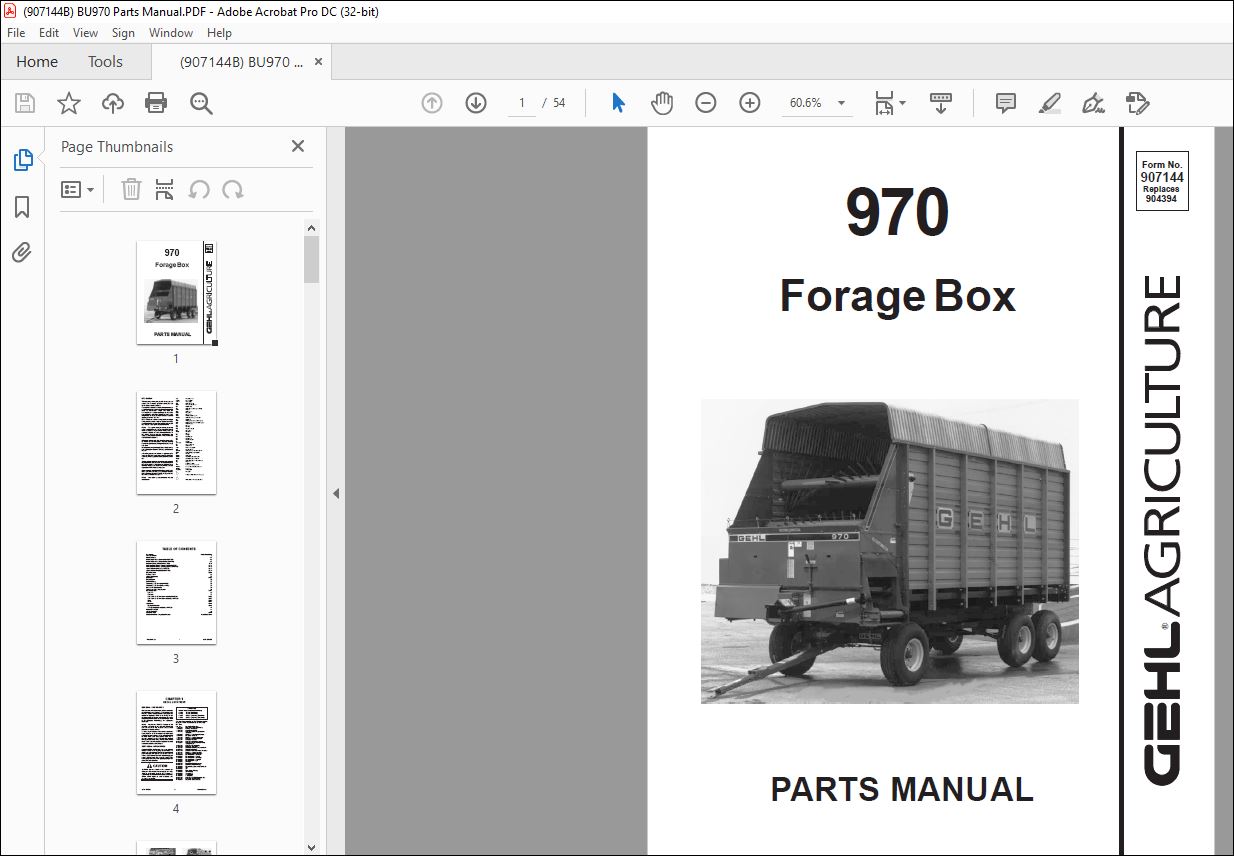The image size is (1234, 856).
Task: Open the Find text search tool
Action: (201, 103)
